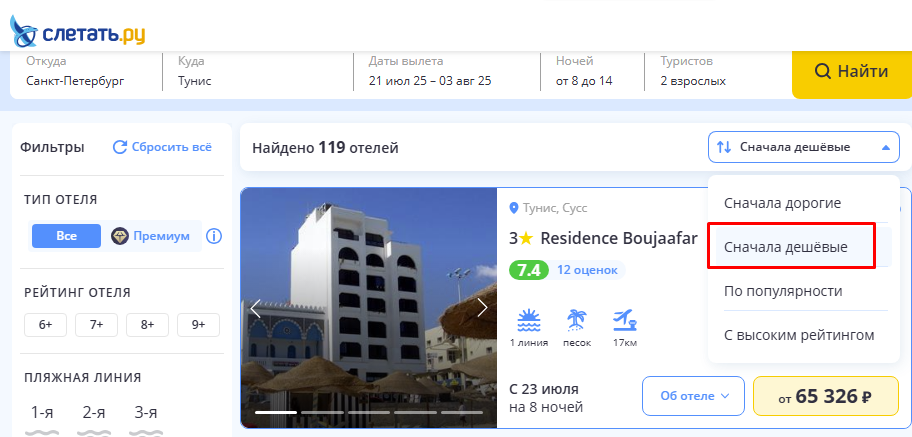Screen dimensions: 912x437
Task: Expand the Об отеле dropdown
Action: tap(693, 396)
